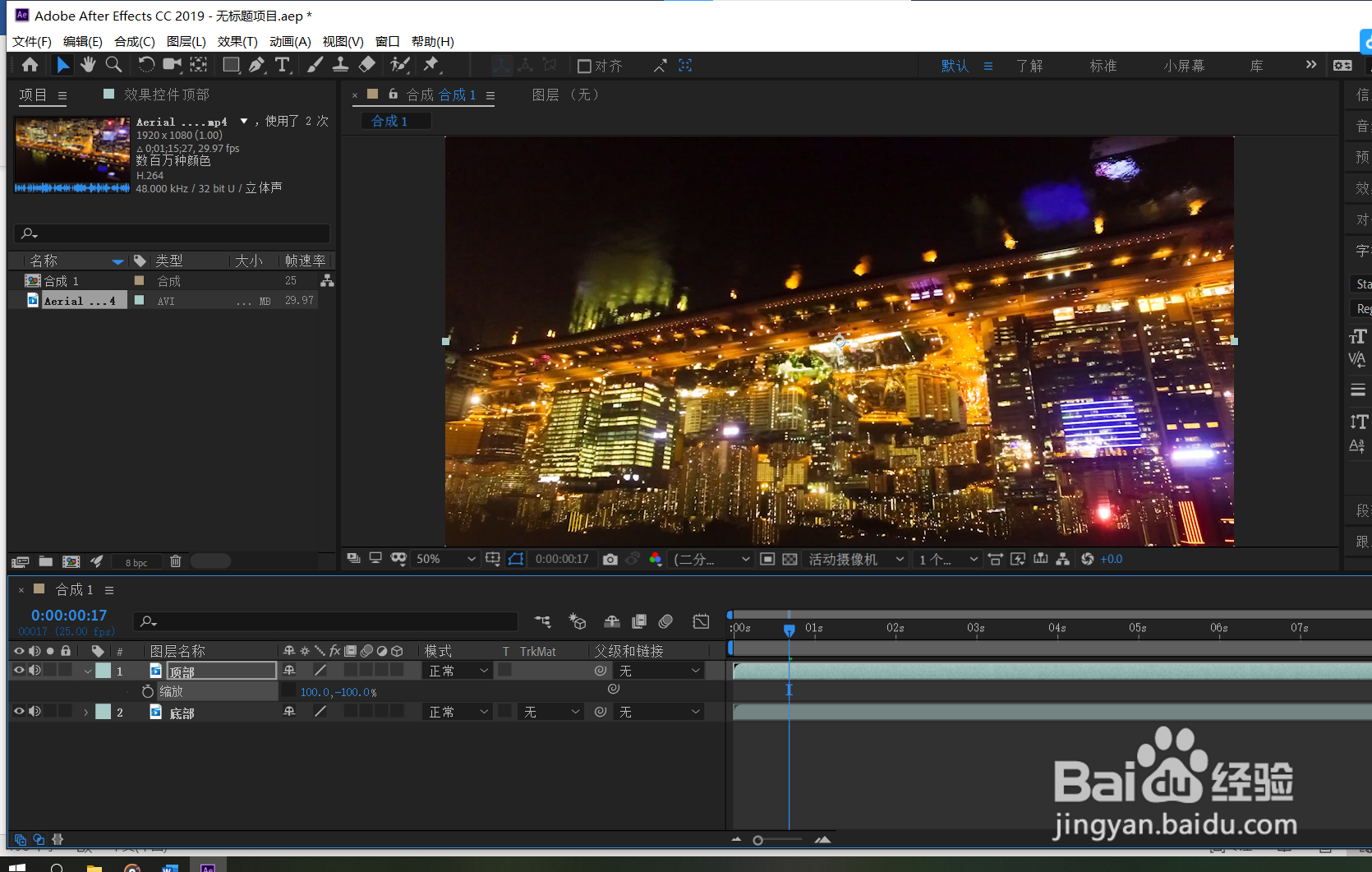1372x872 pixels.
Task: Open the 文件(F) menu
Action: 32,41
